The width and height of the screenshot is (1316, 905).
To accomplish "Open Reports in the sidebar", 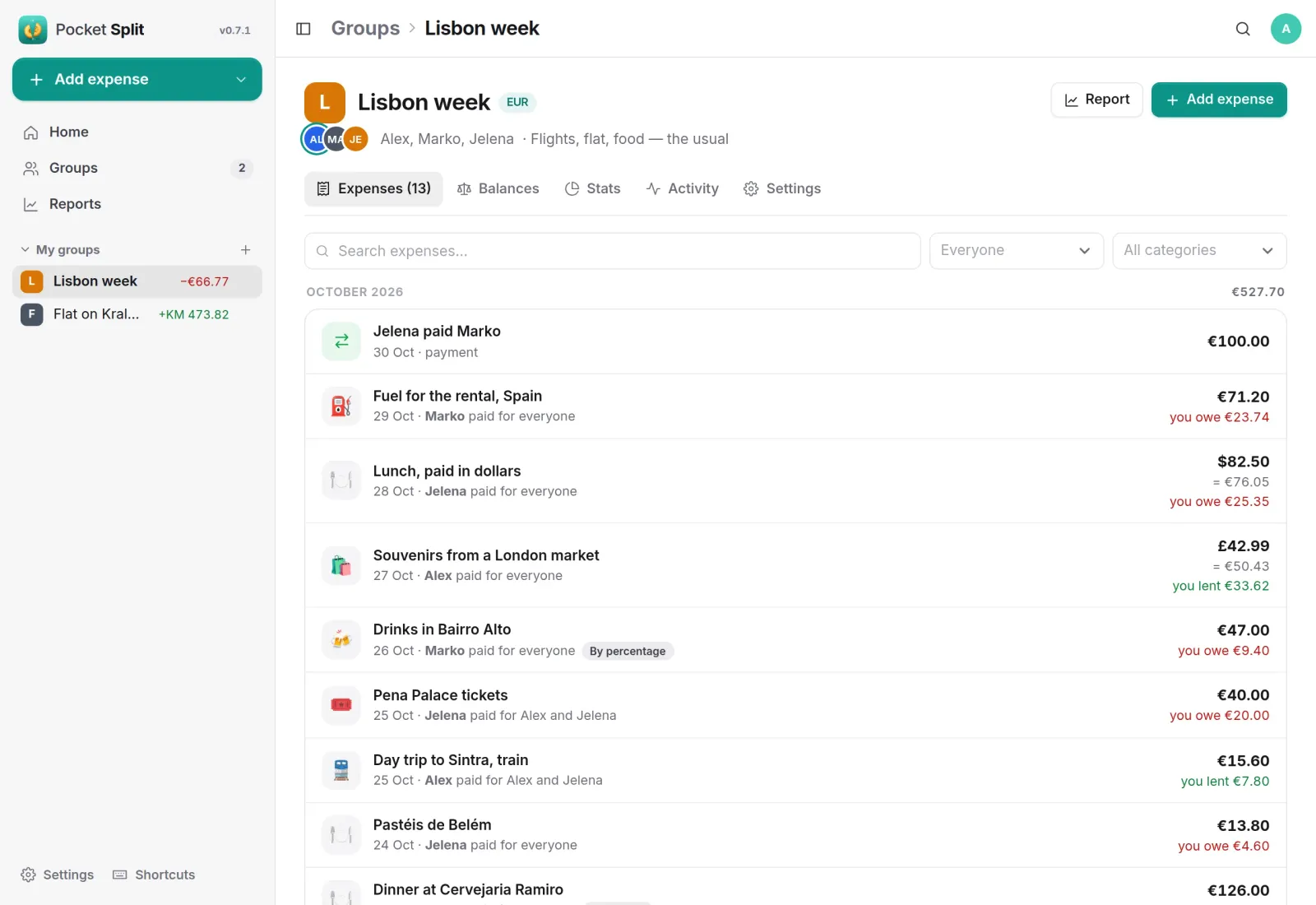I will pos(137,205).
